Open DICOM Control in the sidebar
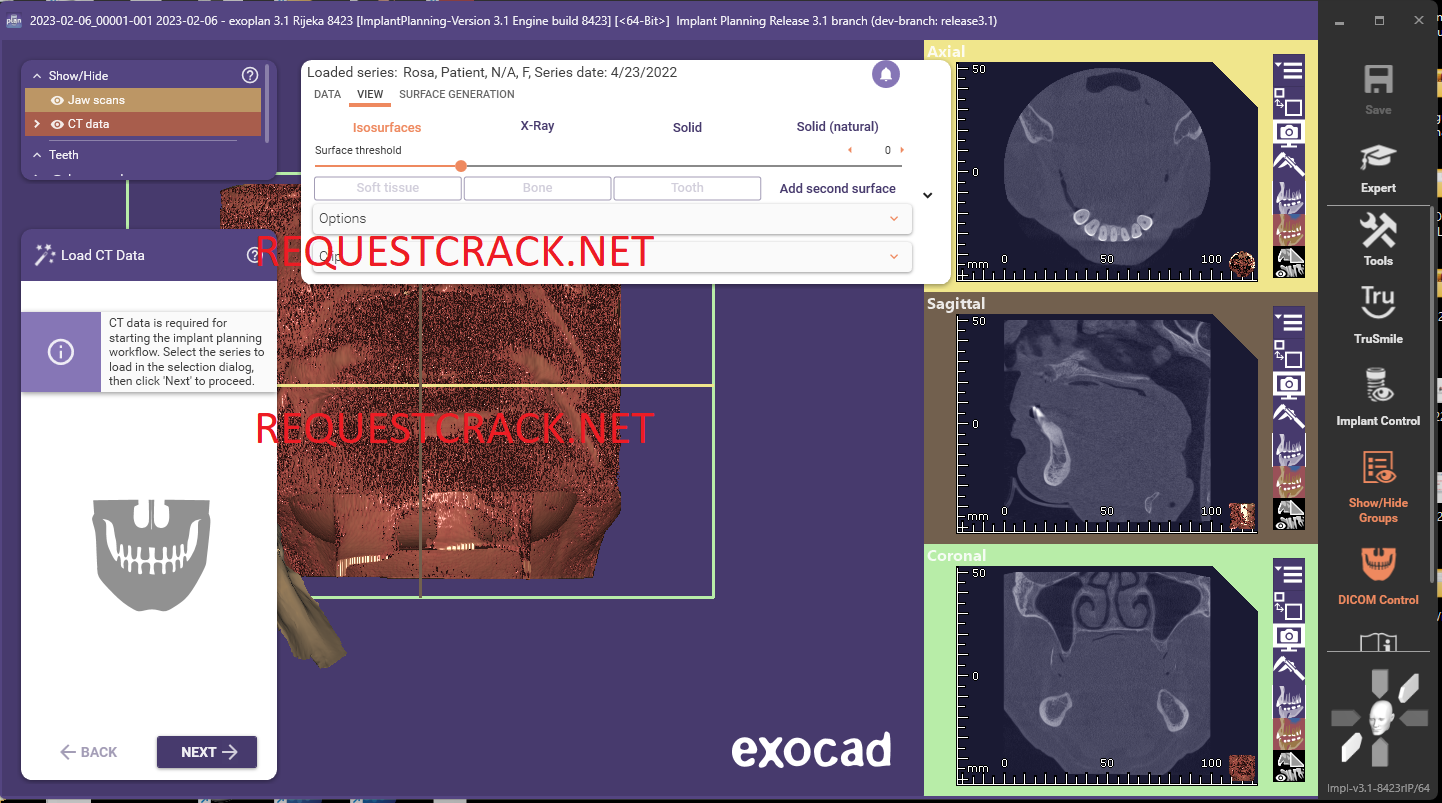Viewport: 1442px width, 803px height. tap(1378, 570)
